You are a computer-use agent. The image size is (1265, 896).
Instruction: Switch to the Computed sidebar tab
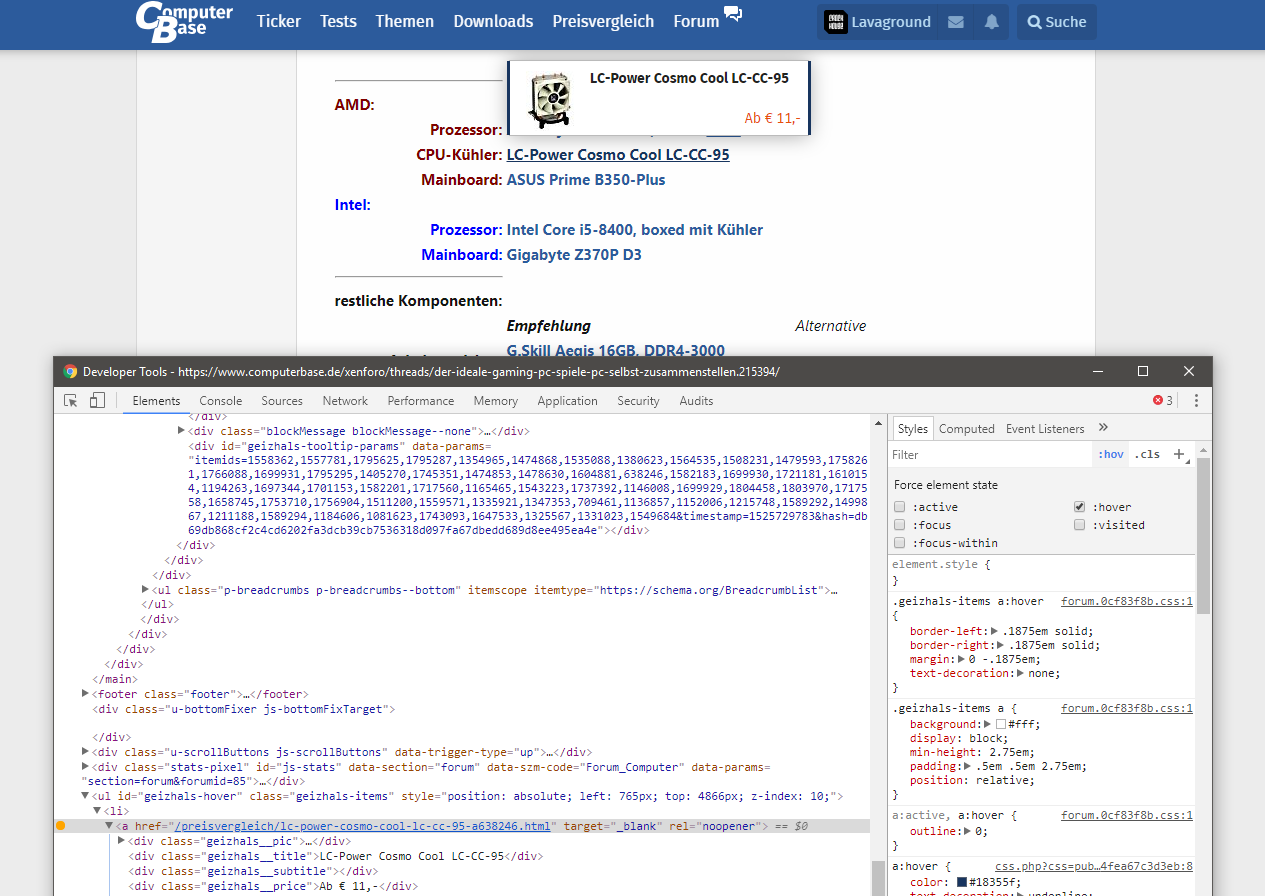[967, 428]
